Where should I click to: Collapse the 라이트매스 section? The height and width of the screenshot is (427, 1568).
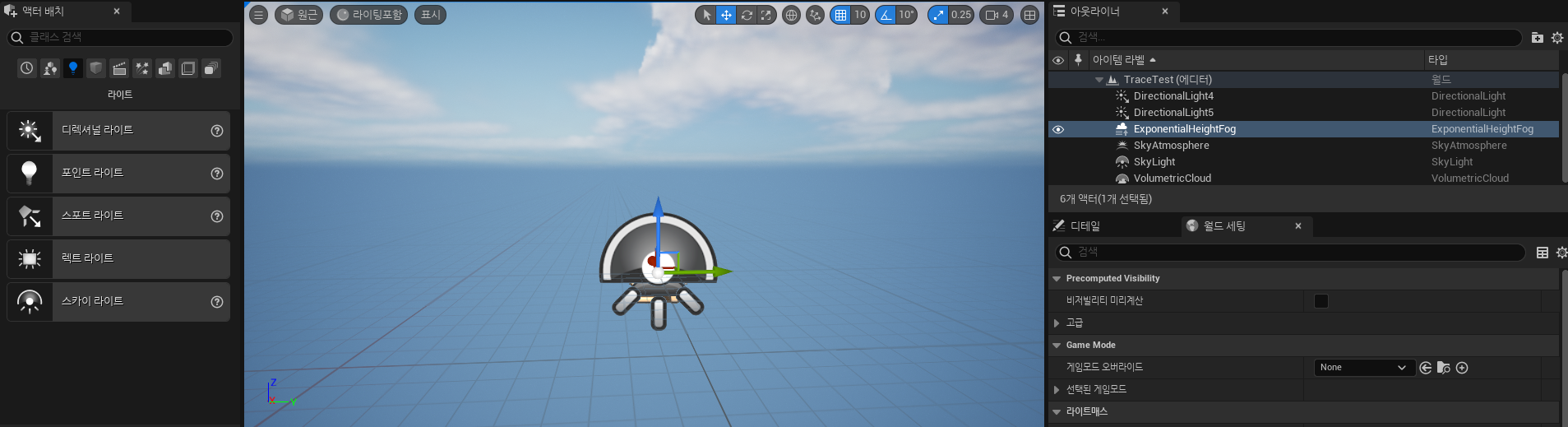tap(1057, 412)
